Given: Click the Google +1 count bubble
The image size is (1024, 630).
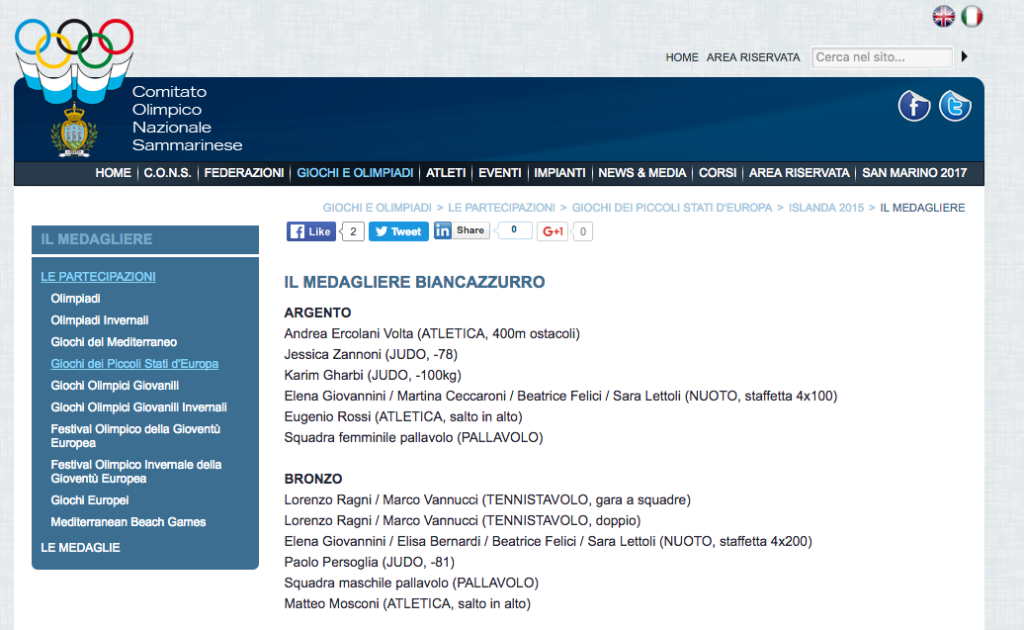Looking at the screenshot, I should (583, 231).
